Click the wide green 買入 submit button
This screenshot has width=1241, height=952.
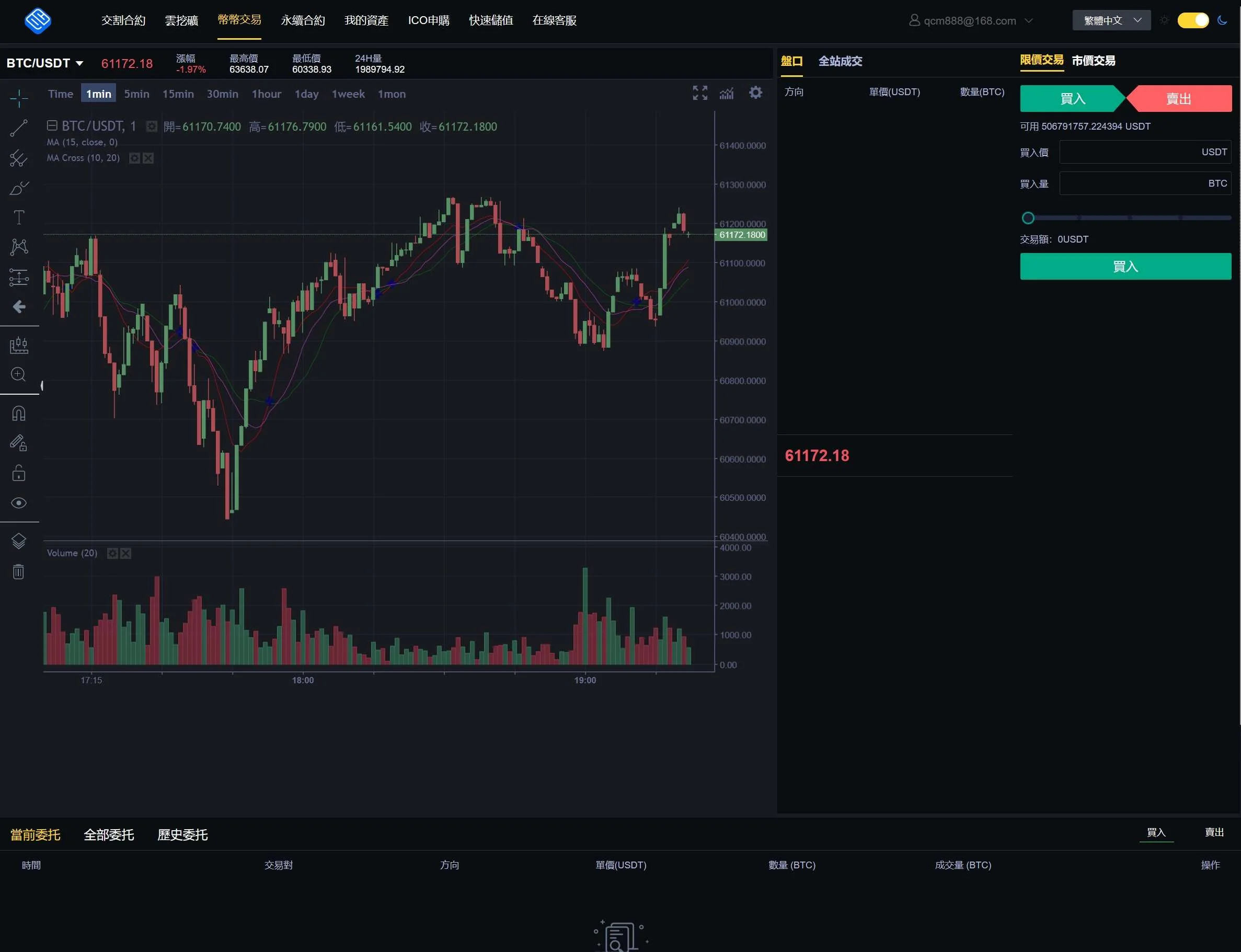[1125, 266]
